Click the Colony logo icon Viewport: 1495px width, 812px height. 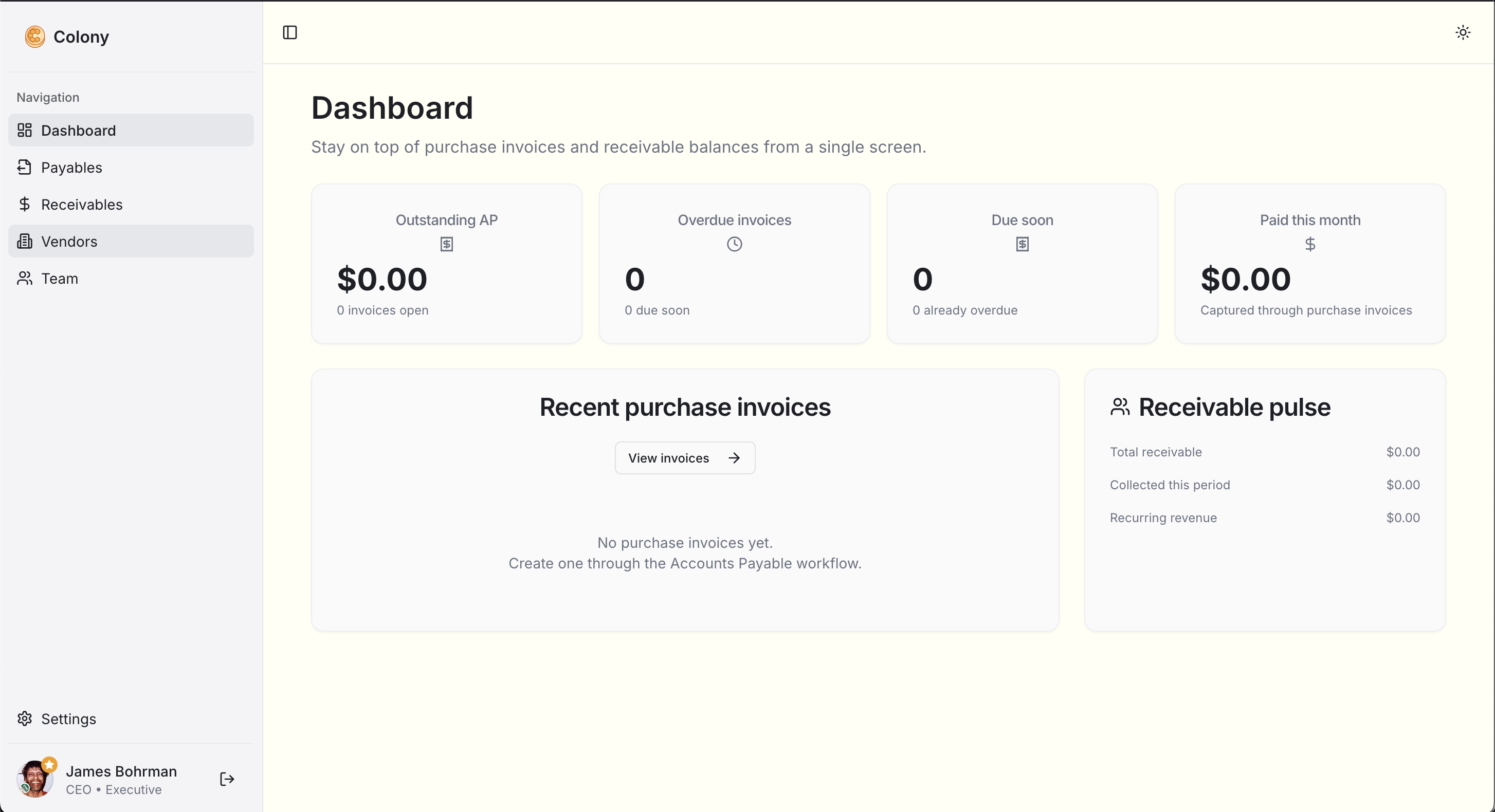coord(34,36)
